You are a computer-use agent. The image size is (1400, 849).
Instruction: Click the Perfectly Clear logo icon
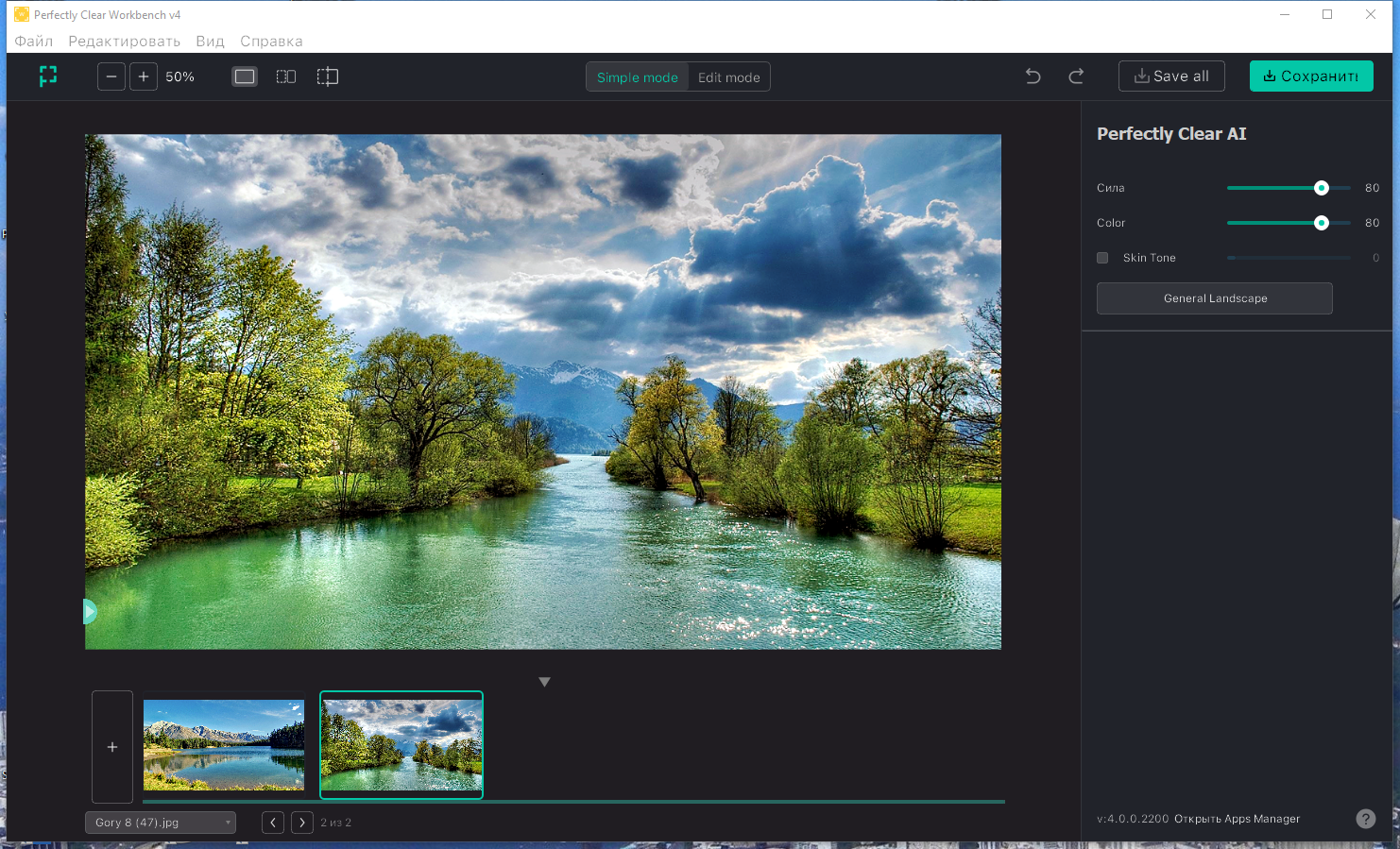pyautogui.click(x=48, y=76)
